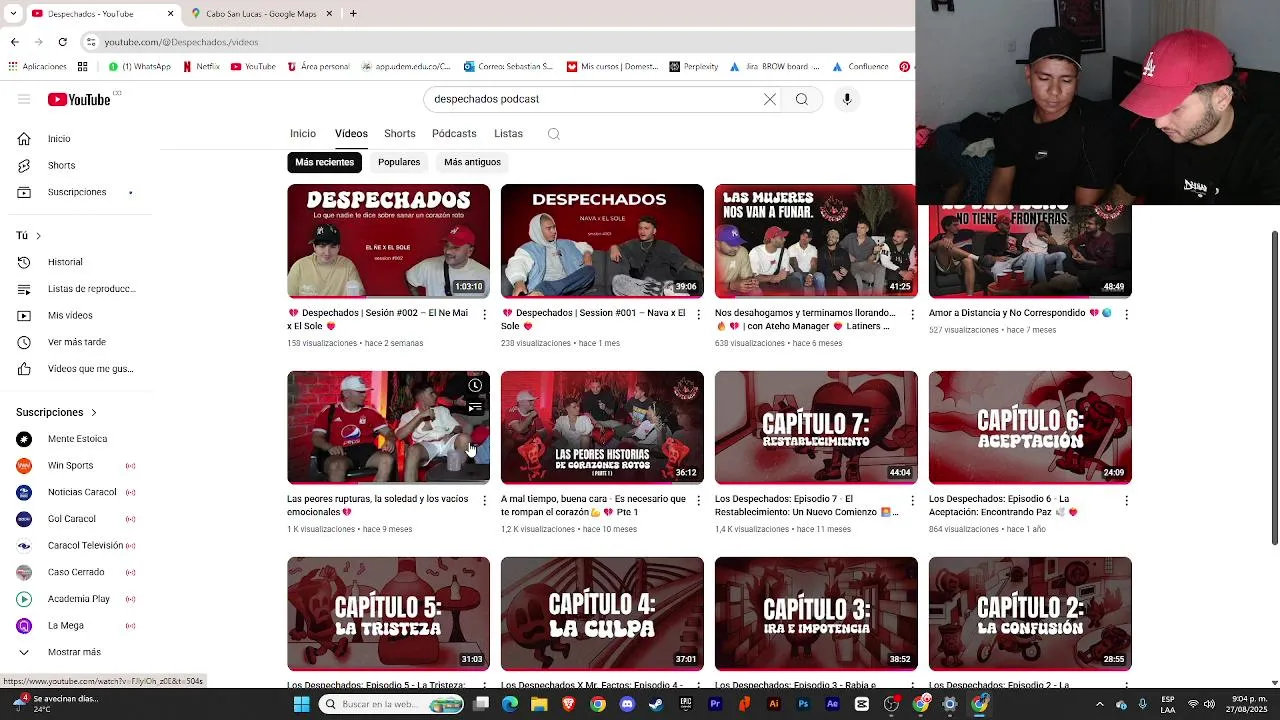This screenshot has width=1280, height=720.
Task: Open options menu for Sesión #002 video
Action: point(485,314)
